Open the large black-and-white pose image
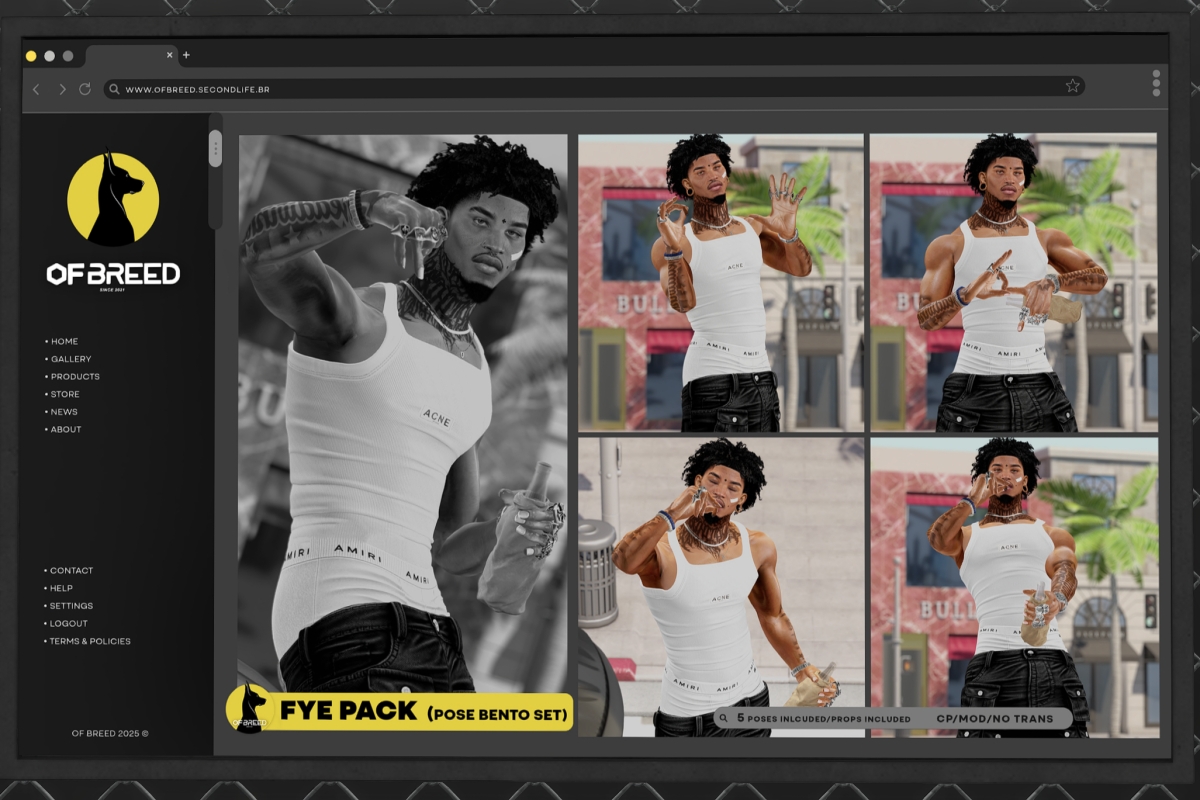Image resolution: width=1200 pixels, height=800 pixels. tap(402, 400)
